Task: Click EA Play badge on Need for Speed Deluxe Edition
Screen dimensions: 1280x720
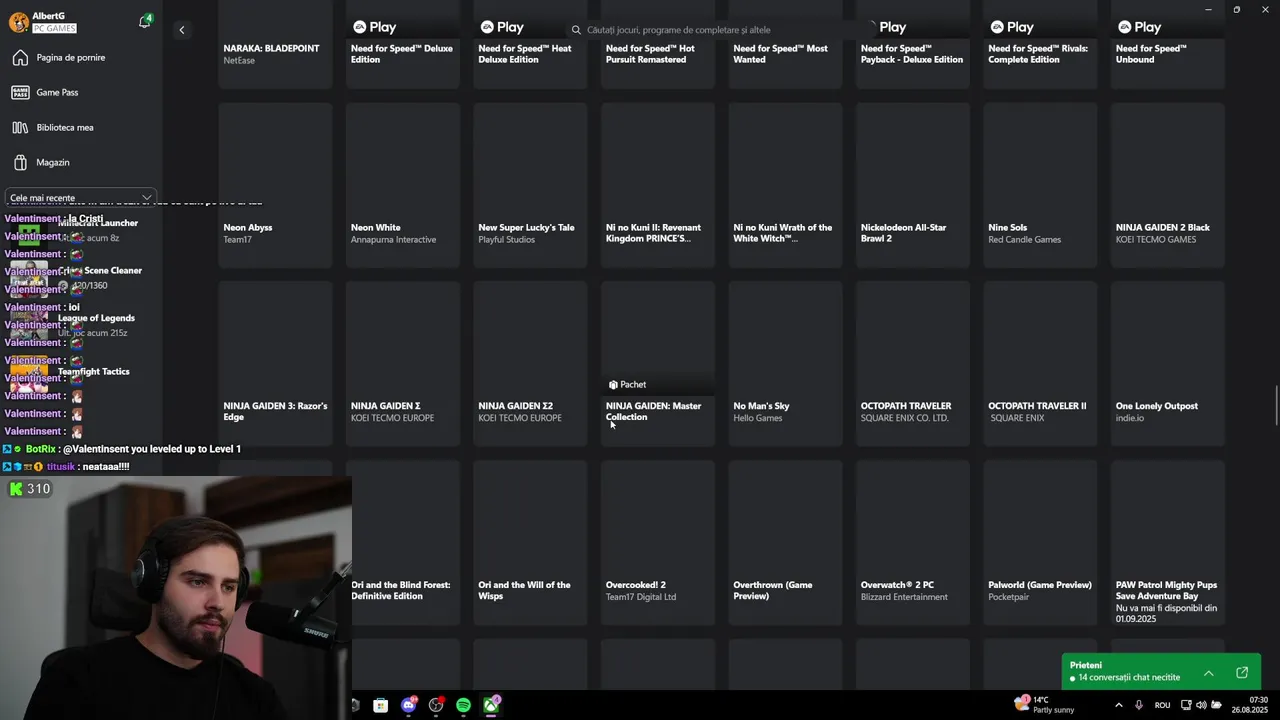Action: [x=374, y=27]
